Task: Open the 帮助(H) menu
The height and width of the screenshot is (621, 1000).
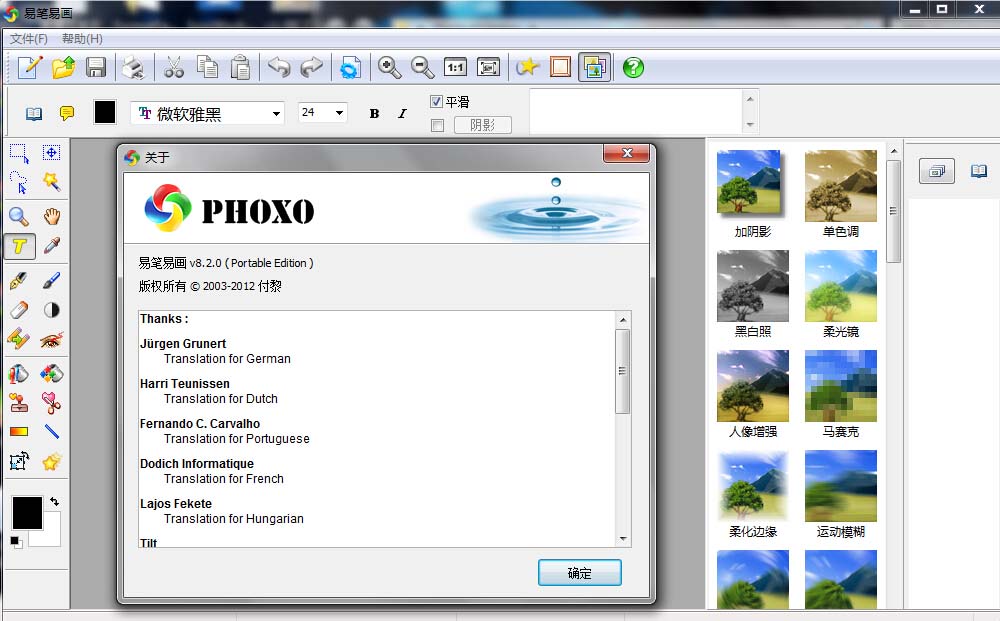Action: (x=82, y=39)
